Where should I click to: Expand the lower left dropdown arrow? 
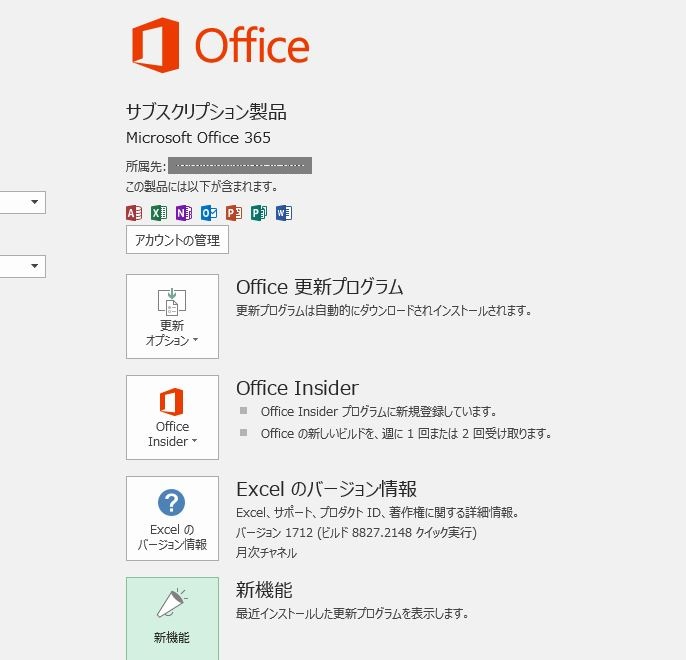click(x=34, y=266)
